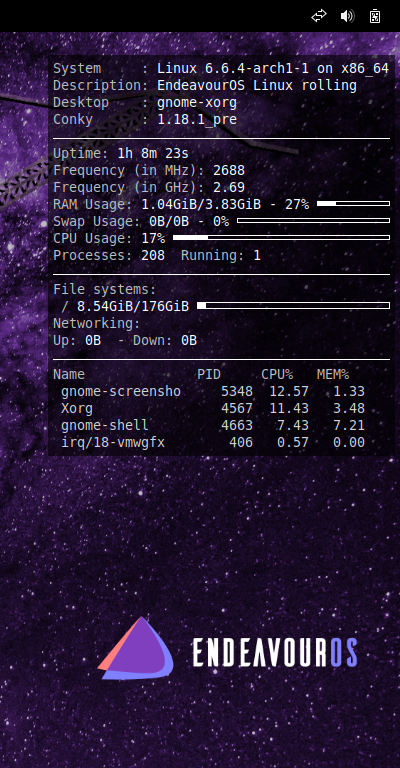Click the 'PID' column header
Screen dimensions: 400x768
209,375
